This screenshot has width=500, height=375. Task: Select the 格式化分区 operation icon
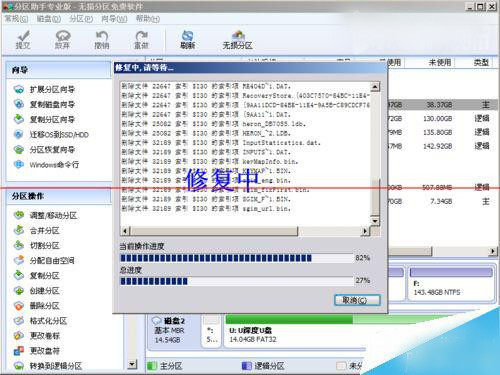pyautogui.click(x=19, y=321)
